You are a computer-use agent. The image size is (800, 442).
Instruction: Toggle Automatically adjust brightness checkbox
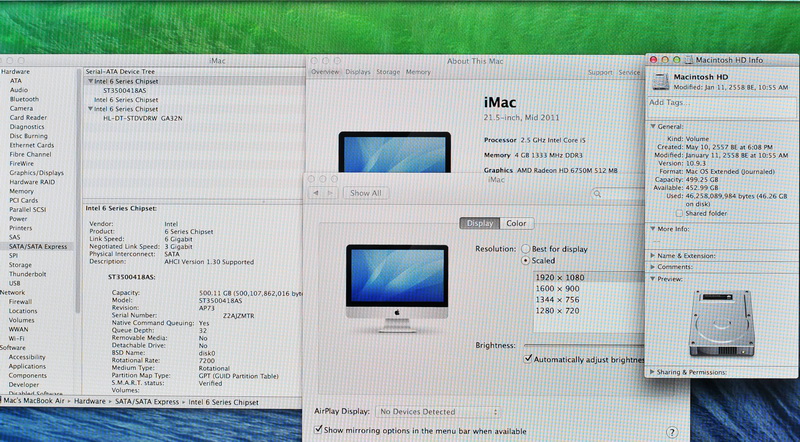(528, 359)
